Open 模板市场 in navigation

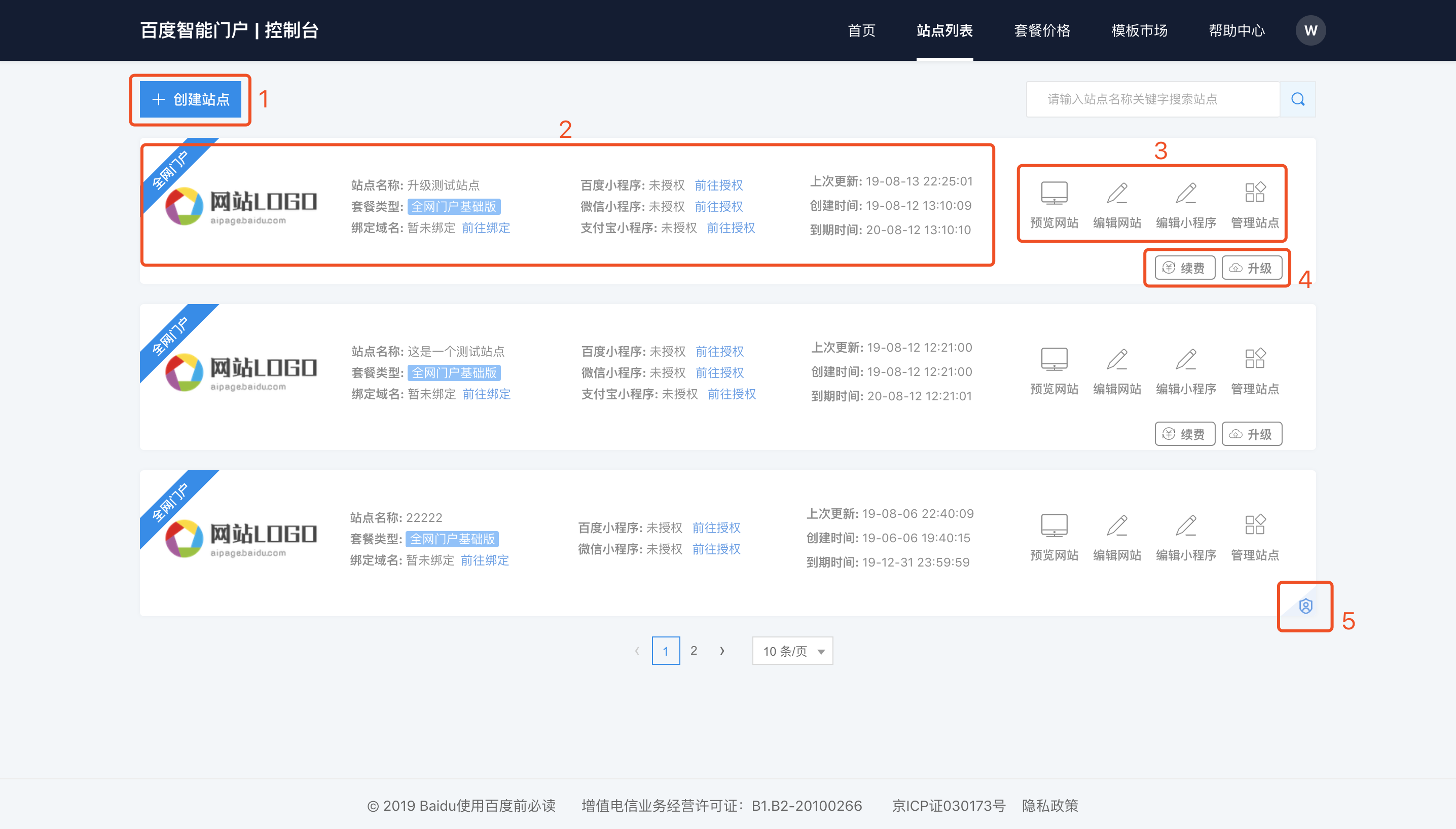click(1139, 31)
